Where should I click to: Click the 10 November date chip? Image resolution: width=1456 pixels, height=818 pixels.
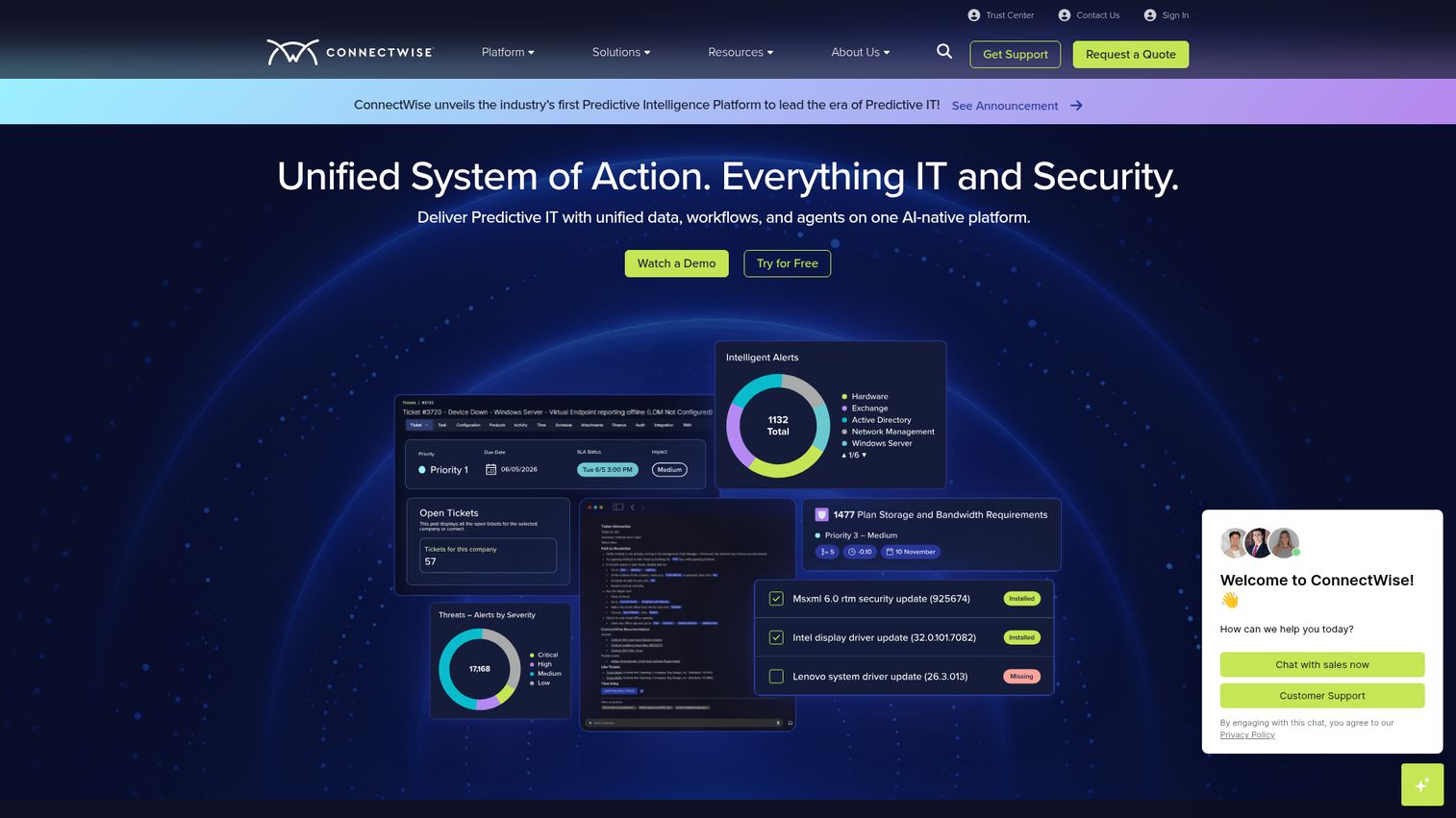click(x=911, y=552)
